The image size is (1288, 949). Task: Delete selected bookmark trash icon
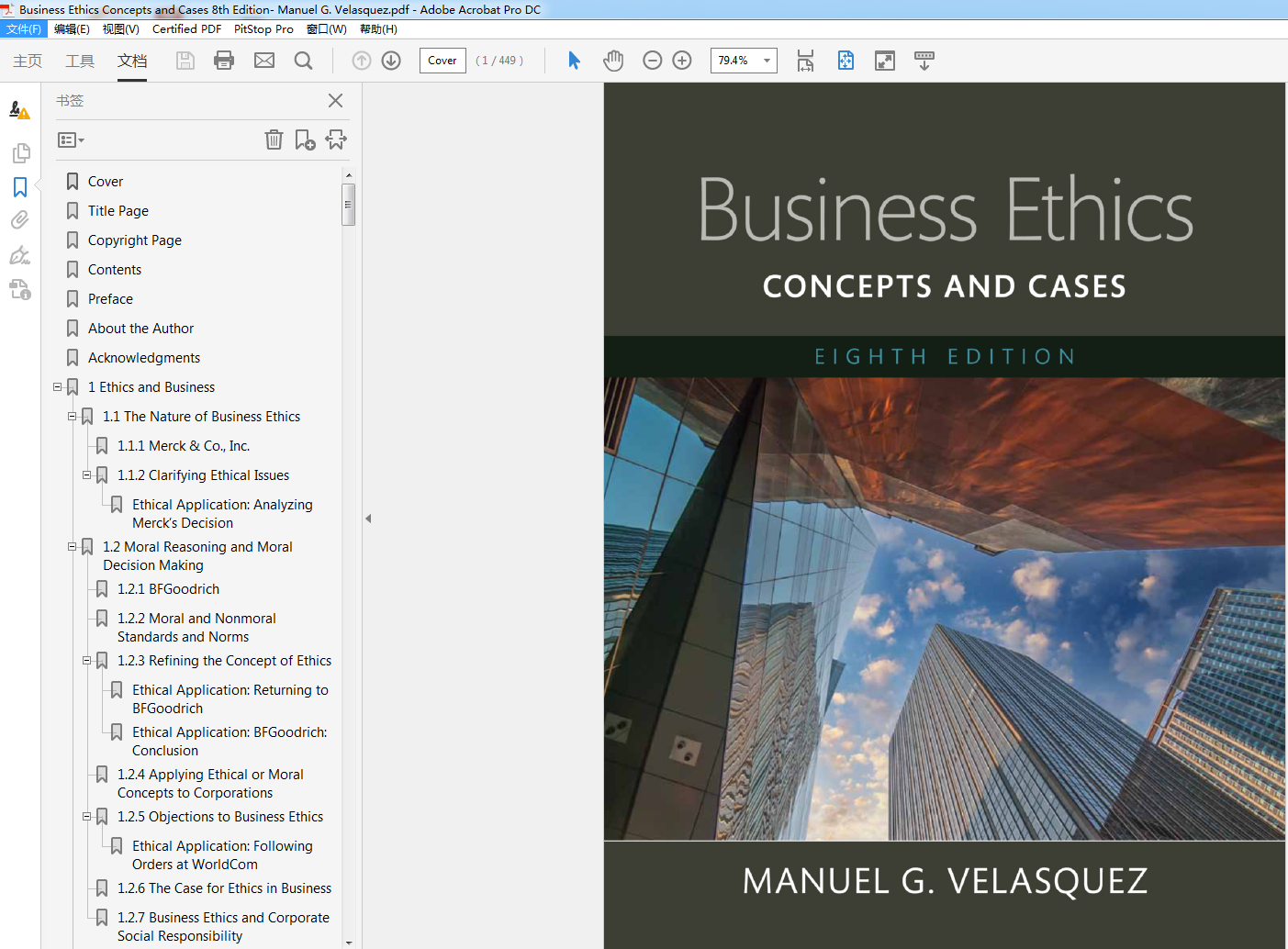[x=274, y=140]
